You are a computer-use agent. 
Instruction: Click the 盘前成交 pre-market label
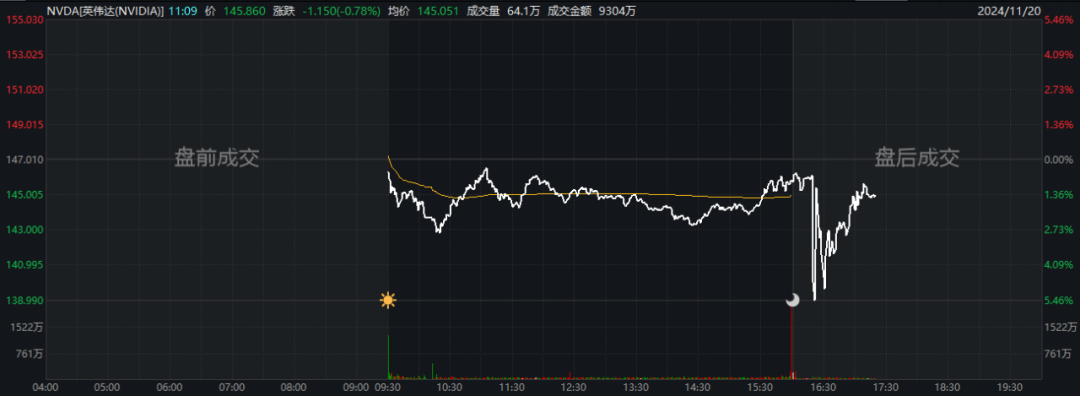pos(216,159)
